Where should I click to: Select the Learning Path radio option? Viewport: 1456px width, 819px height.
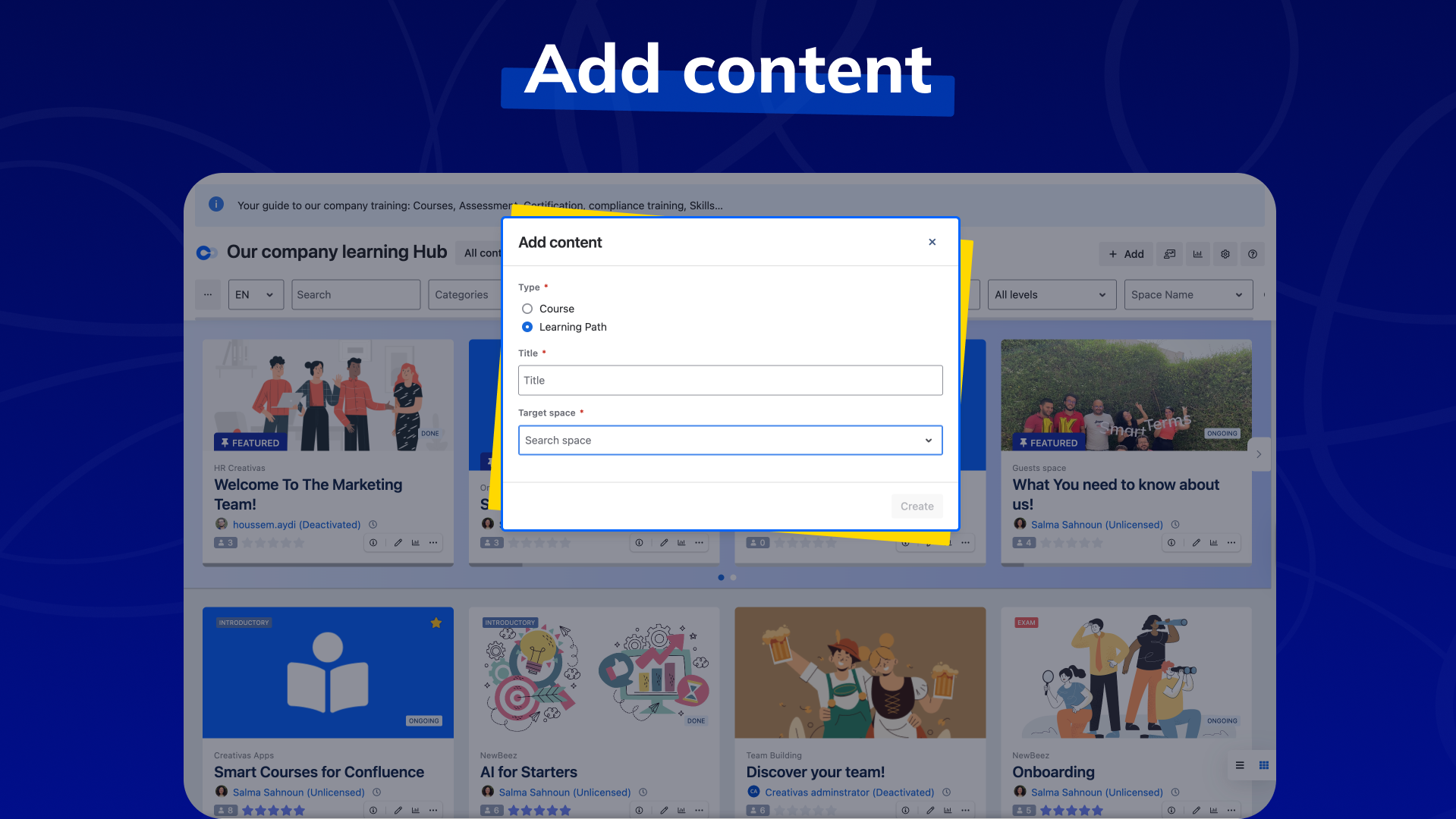(x=527, y=327)
